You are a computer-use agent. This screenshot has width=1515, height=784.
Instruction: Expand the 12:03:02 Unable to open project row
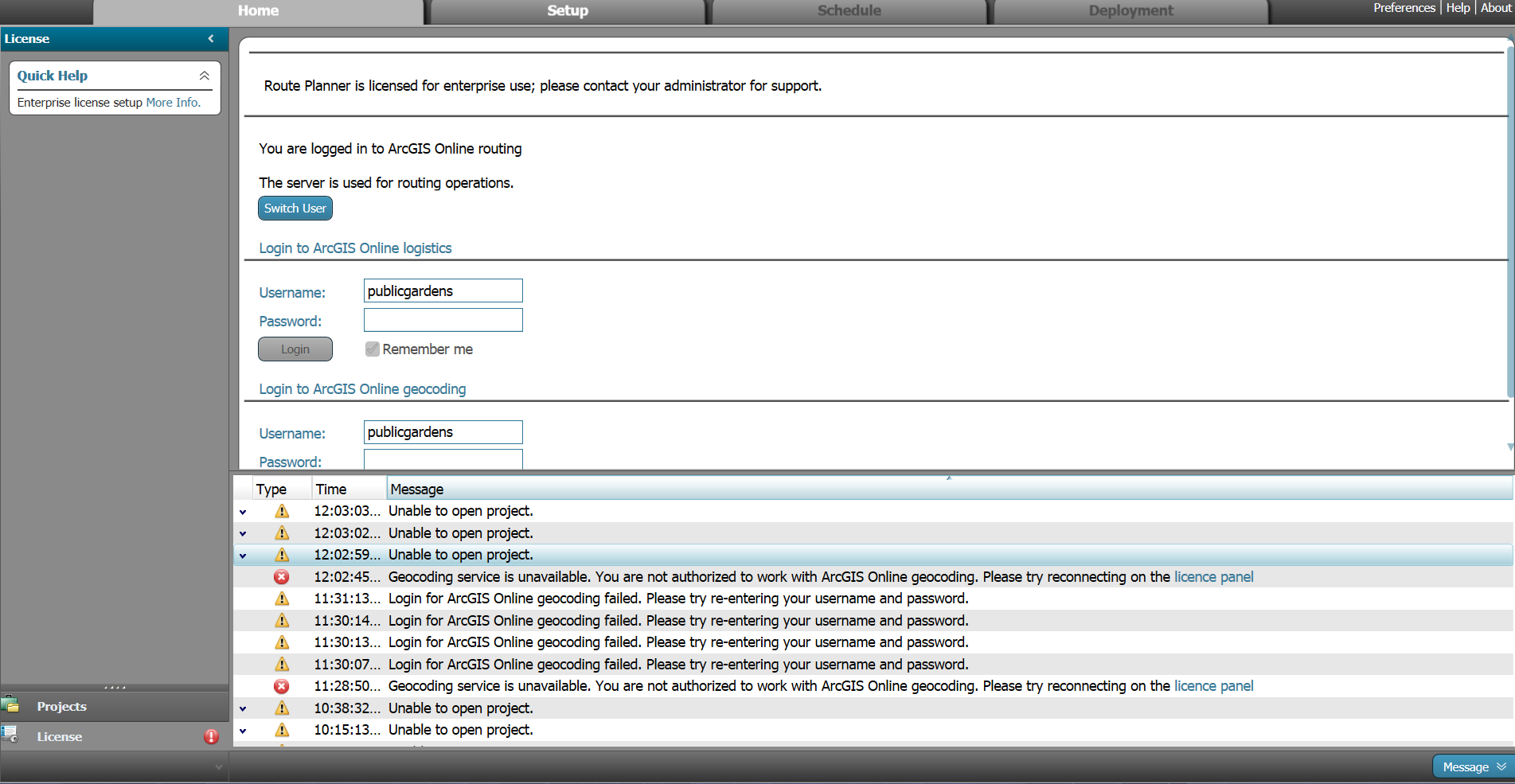point(243,533)
